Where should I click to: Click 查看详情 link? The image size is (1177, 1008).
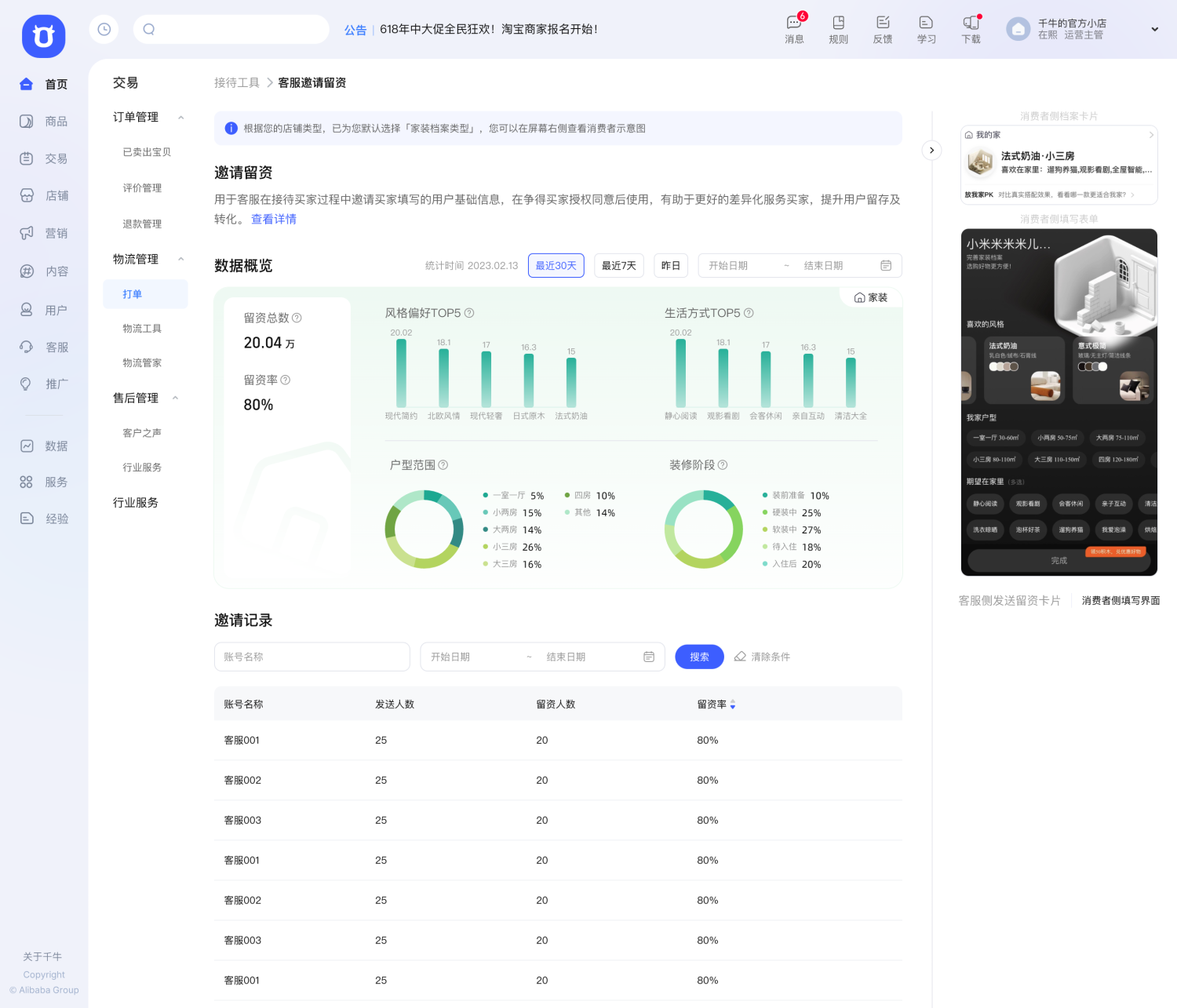pos(274,220)
